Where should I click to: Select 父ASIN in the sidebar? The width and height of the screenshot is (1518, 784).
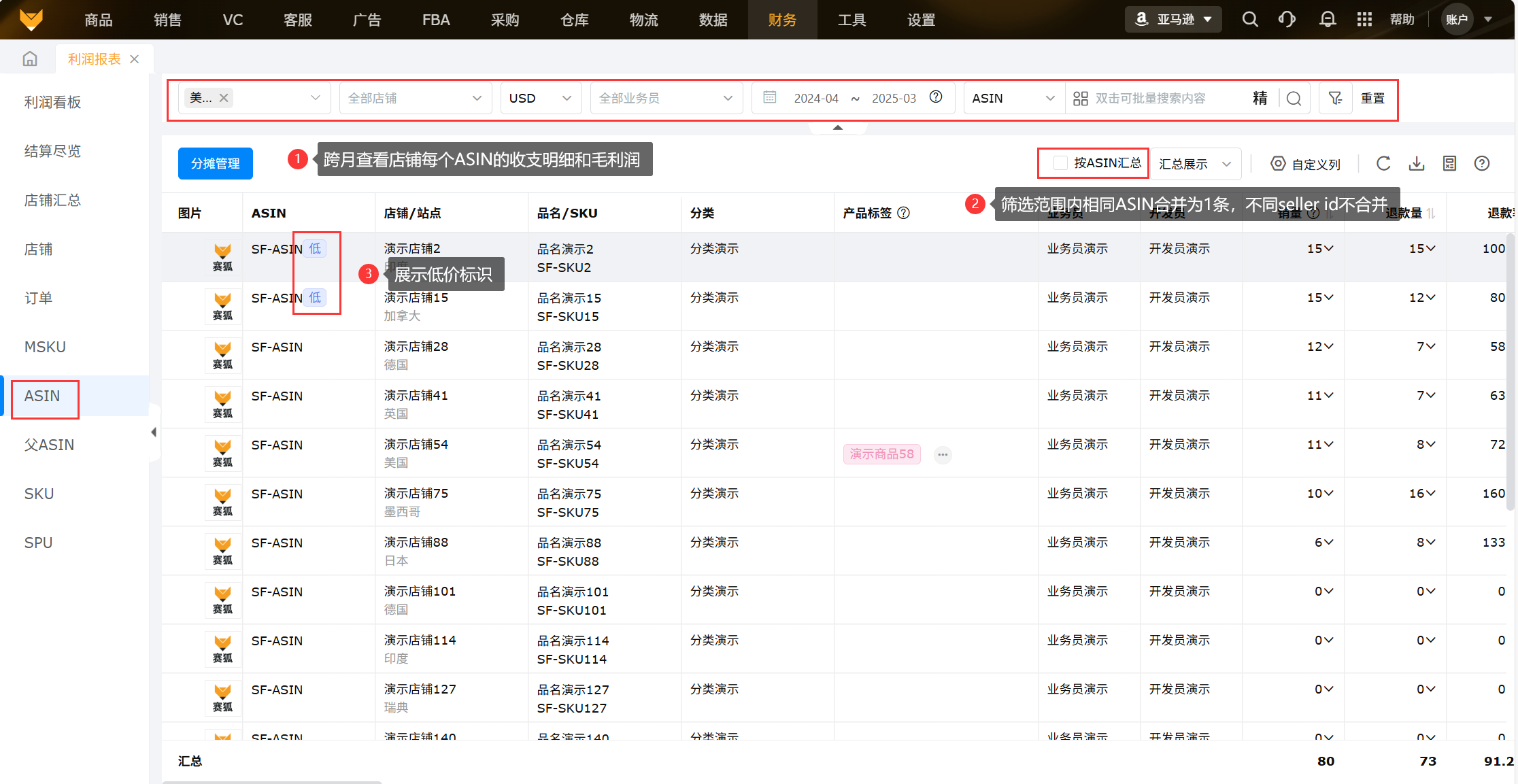click(x=49, y=445)
